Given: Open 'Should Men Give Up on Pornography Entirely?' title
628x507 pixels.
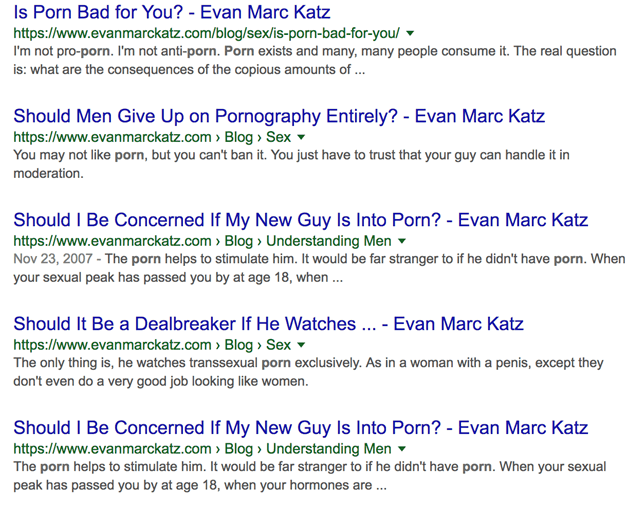Looking at the screenshot, I should click(279, 116).
